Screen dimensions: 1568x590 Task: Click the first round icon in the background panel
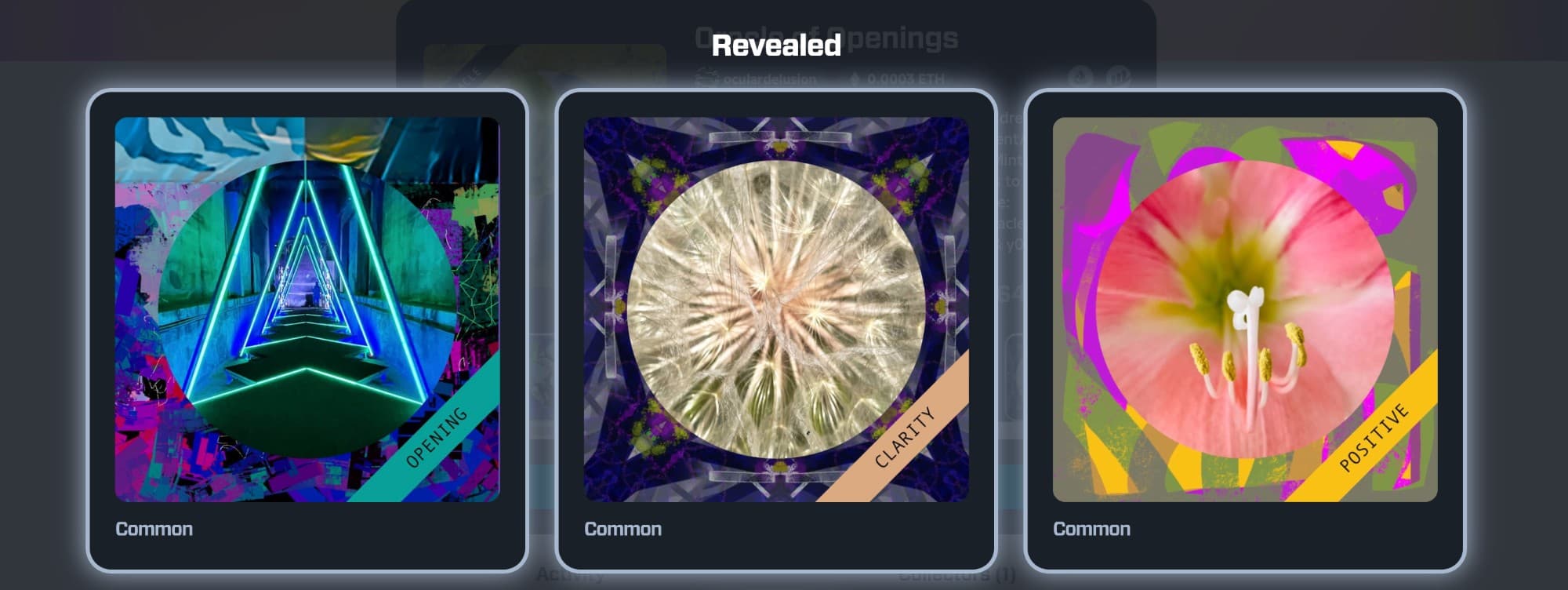click(1082, 77)
